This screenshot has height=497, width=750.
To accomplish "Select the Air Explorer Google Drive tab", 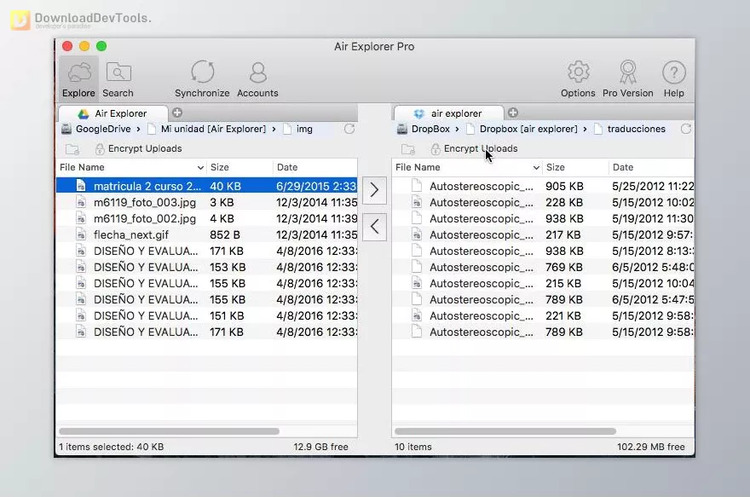I will coord(113,113).
